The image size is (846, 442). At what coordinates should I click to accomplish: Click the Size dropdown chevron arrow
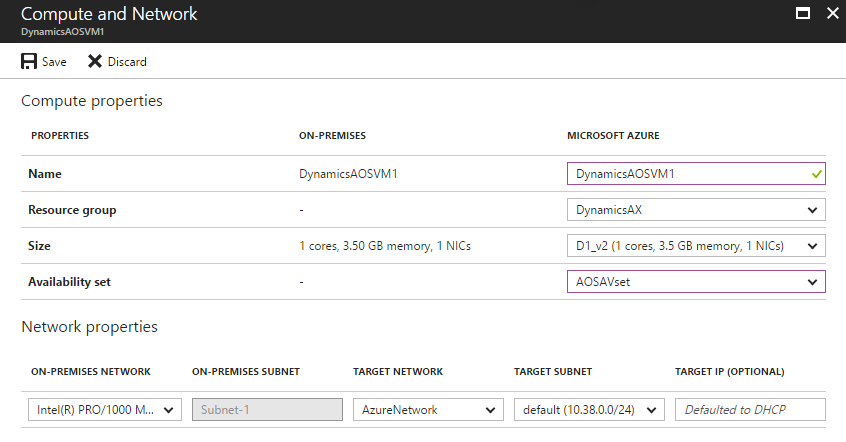point(811,246)
